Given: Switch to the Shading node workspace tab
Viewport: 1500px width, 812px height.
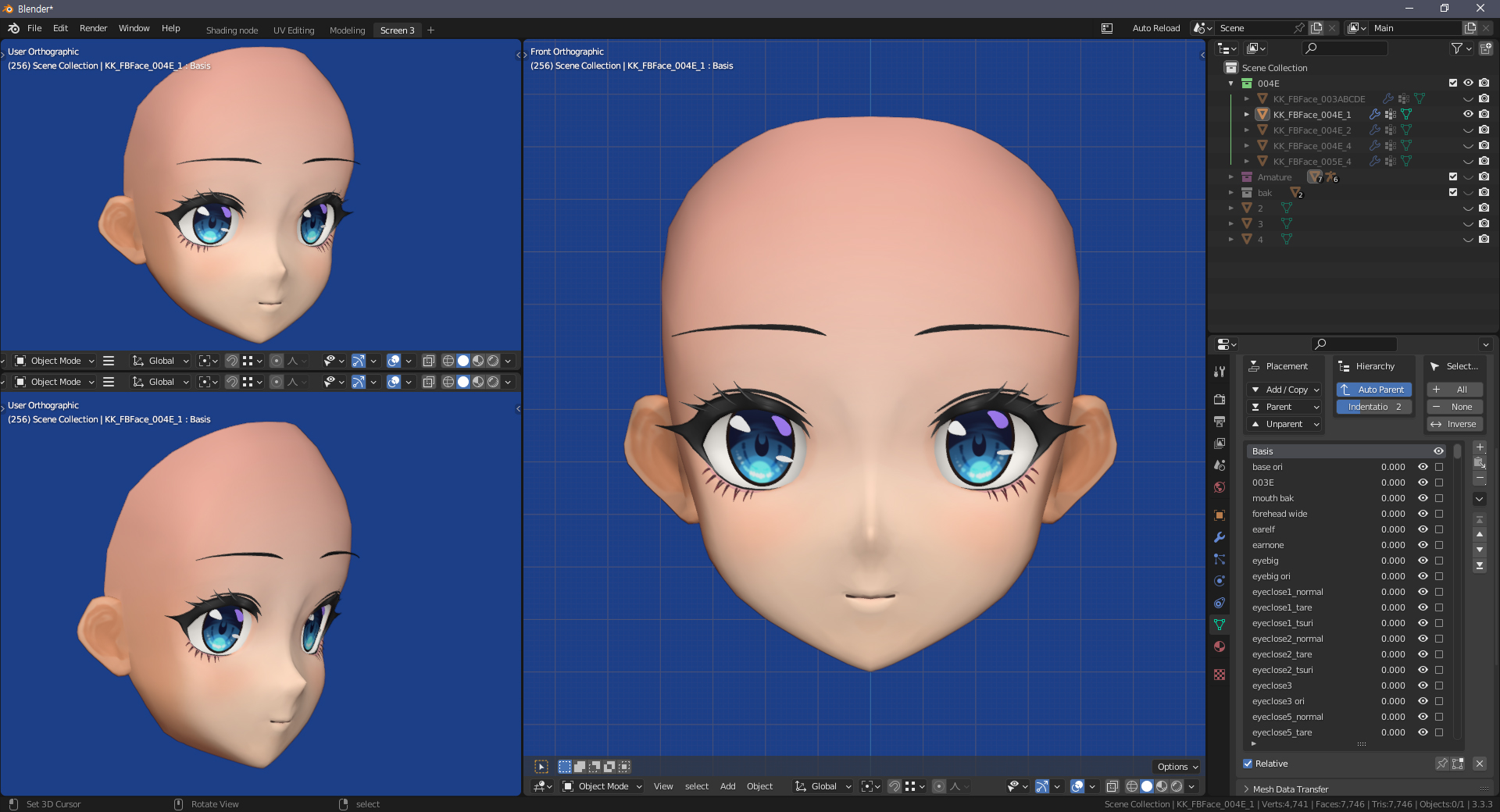Looking at the screenshot, I should tap(232, 30).
